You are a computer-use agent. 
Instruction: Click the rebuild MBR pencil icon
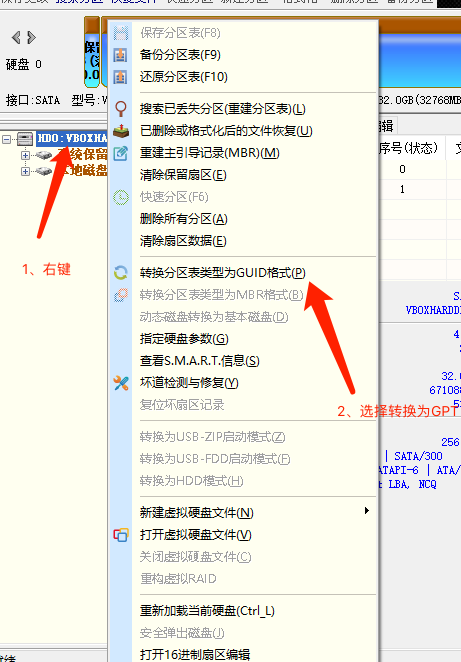pos(121,153)
